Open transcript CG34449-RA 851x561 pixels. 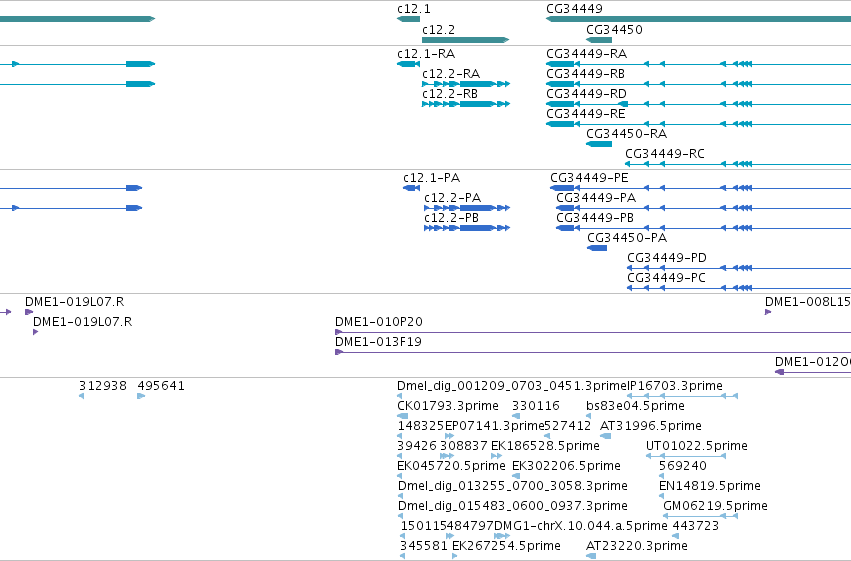586,54
